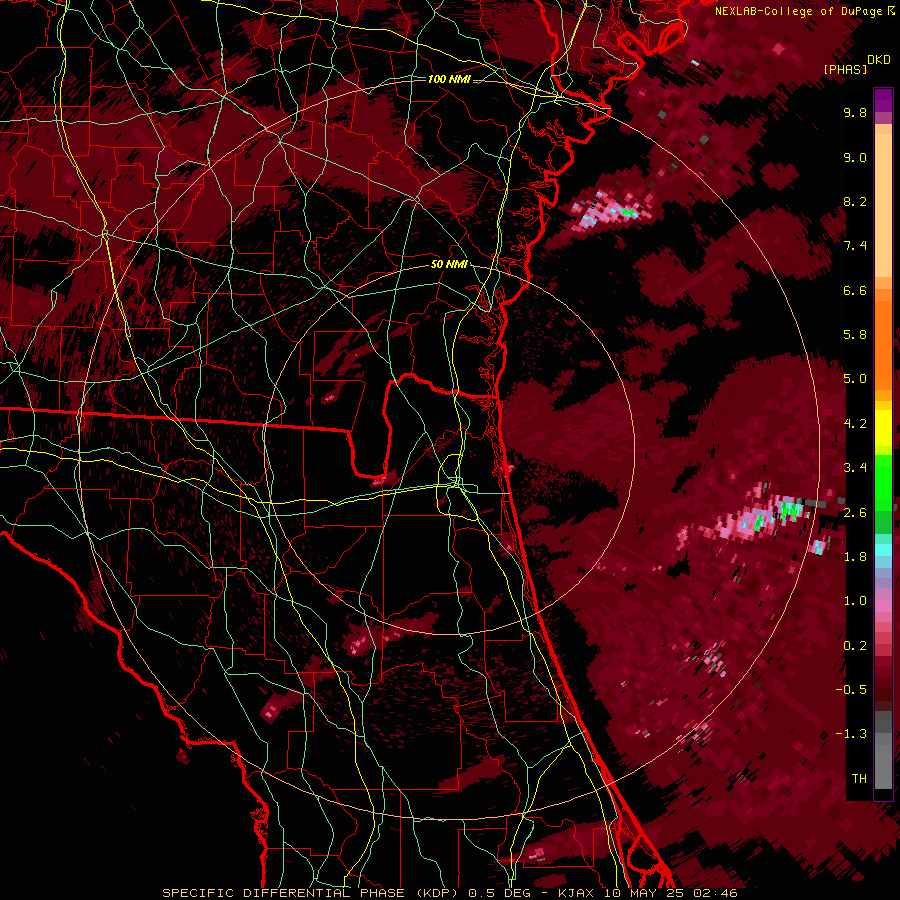Pick the bright green segment of the color bar

[883, 483]
